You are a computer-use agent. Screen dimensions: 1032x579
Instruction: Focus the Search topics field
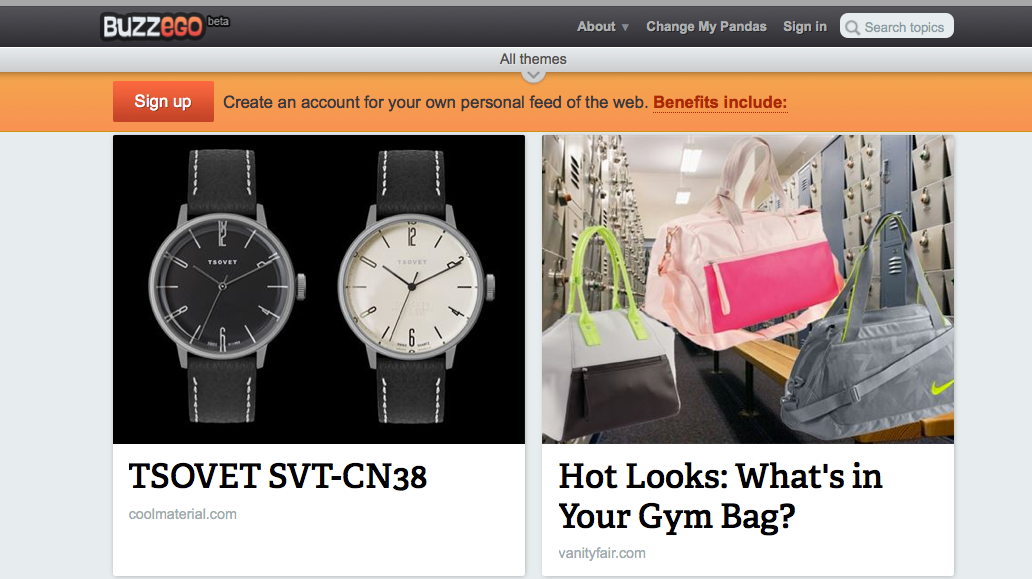896,26
